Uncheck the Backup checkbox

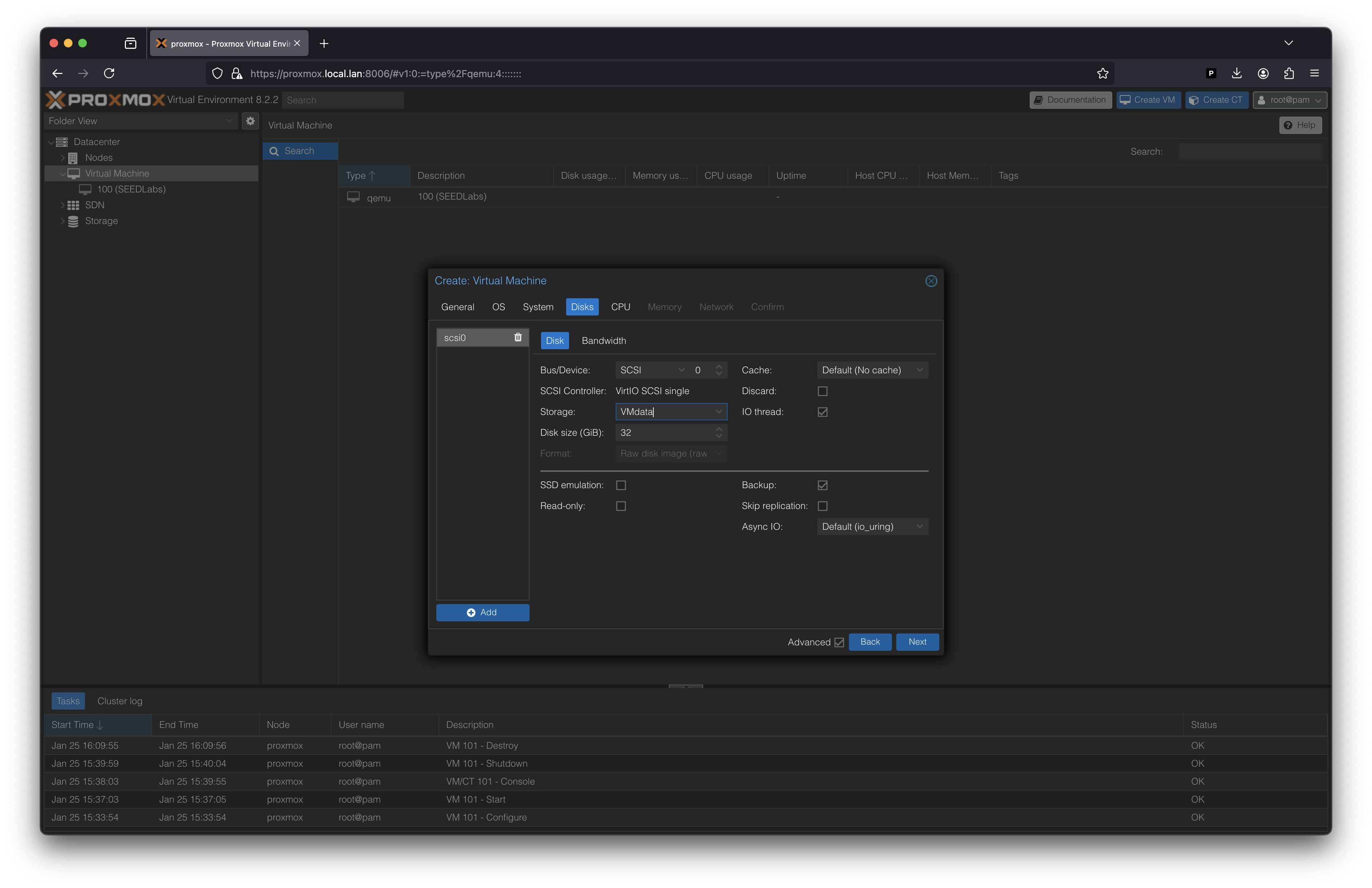(822, 485)
